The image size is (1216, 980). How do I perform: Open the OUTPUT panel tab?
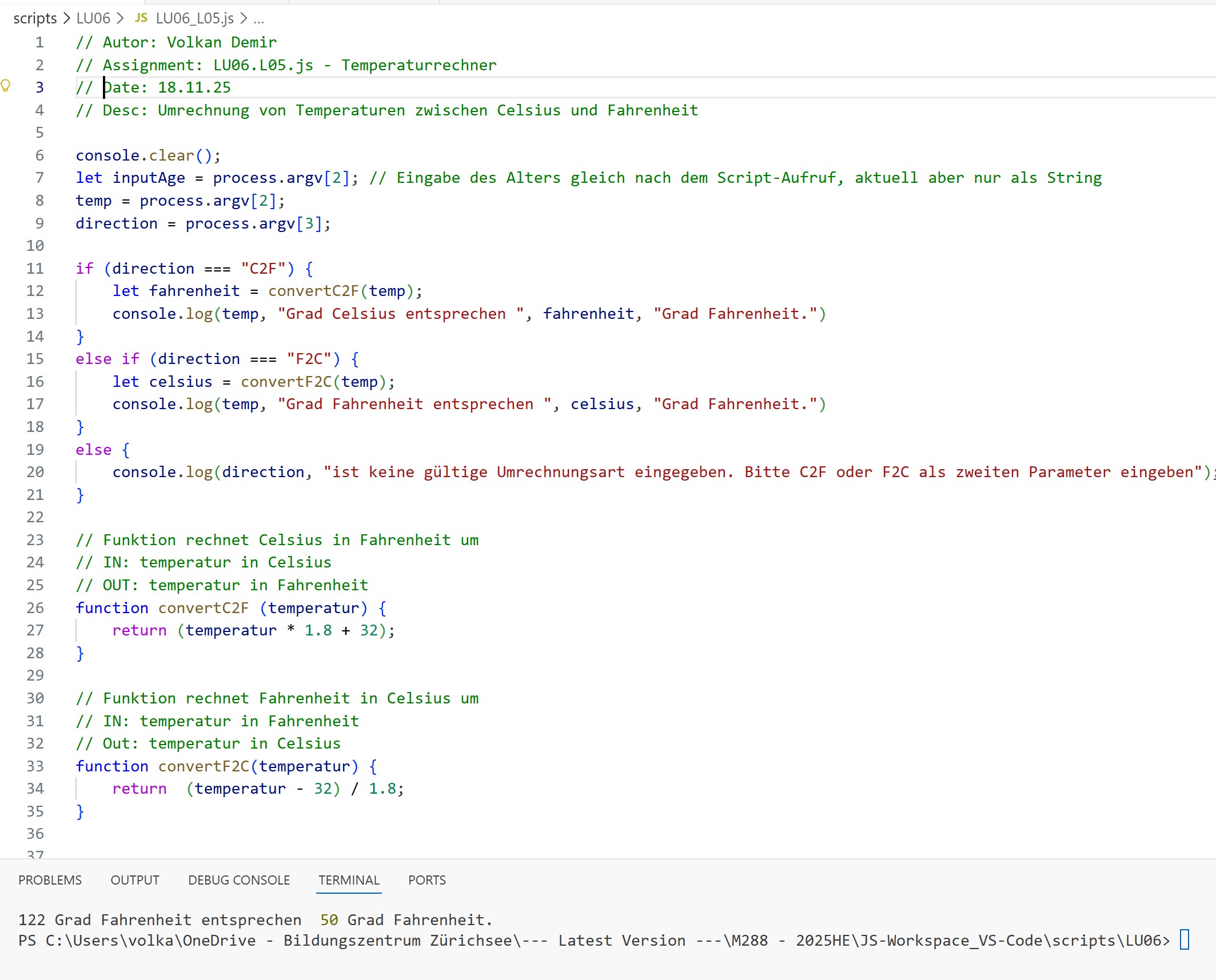click(134, 880)
